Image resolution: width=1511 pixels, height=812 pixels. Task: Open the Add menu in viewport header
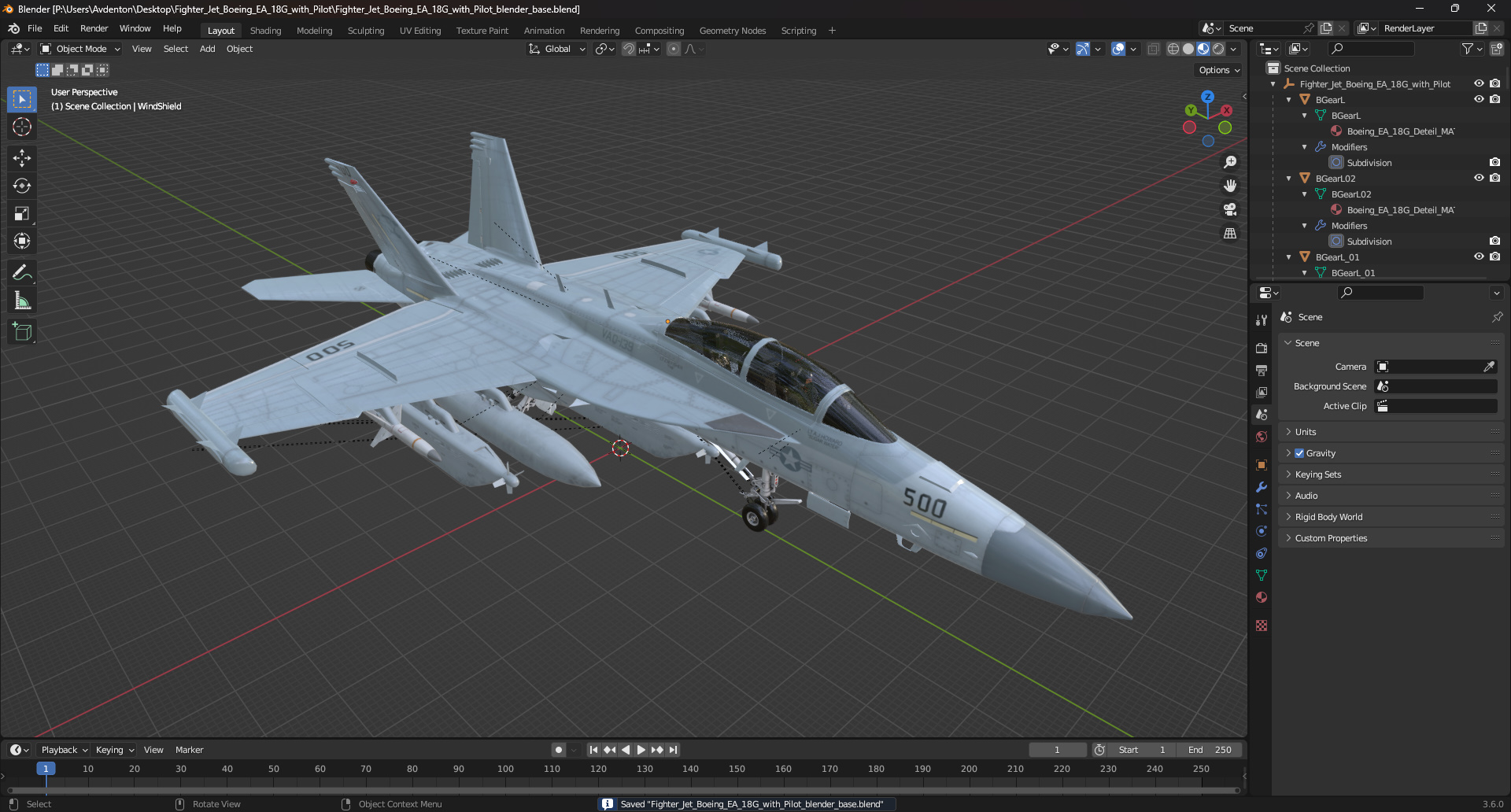(x=207, y=49)
